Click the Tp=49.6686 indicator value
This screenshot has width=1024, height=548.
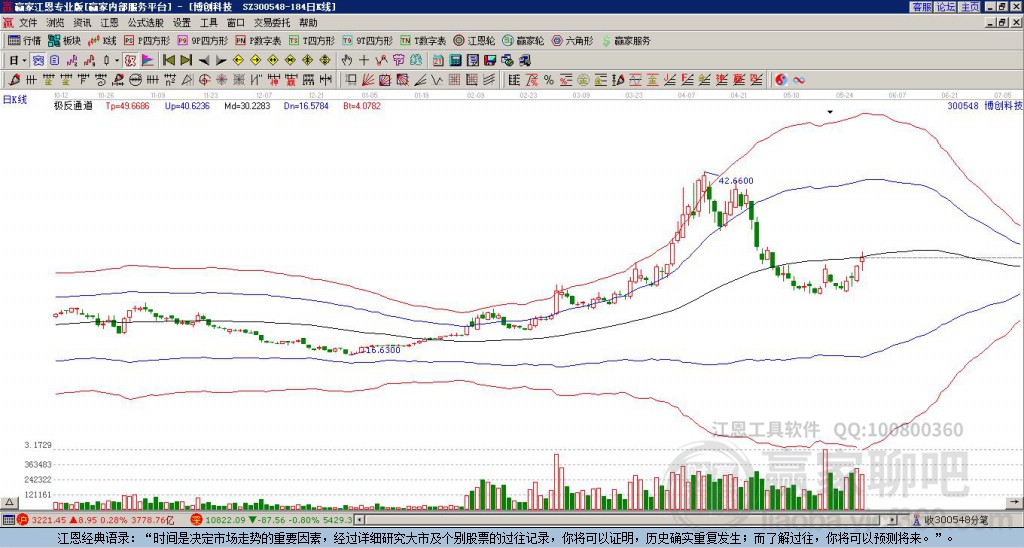click(x=127, y=105)
